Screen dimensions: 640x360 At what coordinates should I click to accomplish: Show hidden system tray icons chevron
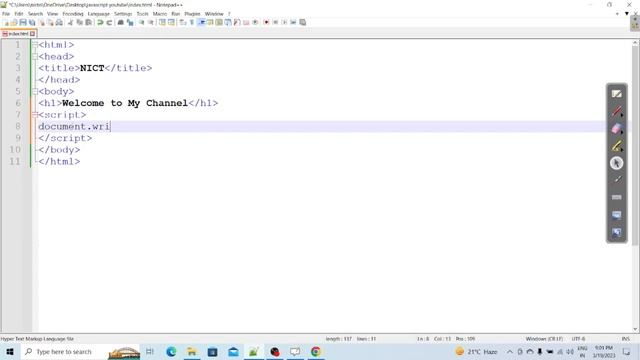510,351
